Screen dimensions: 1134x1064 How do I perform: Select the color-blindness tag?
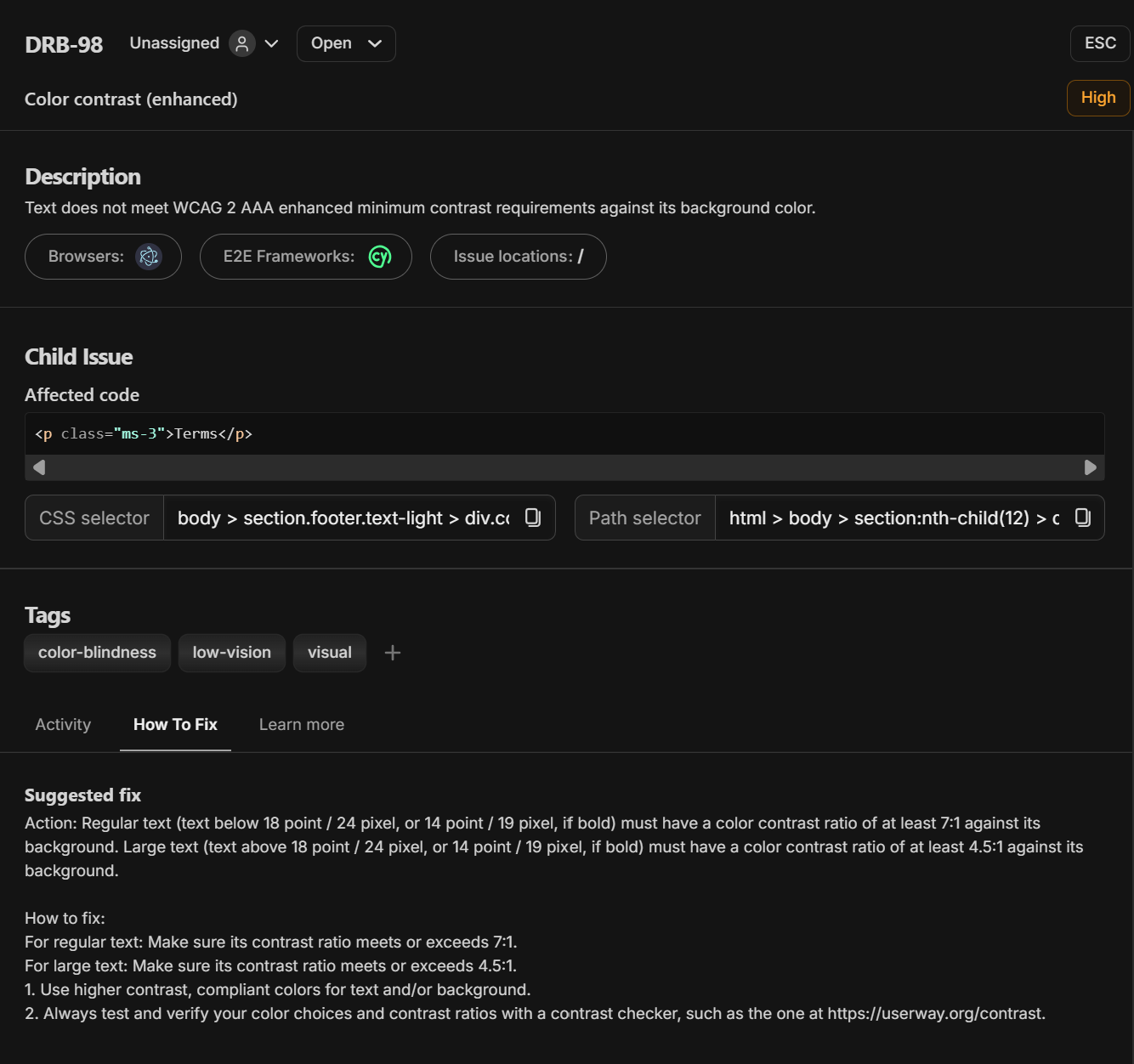[x=97, y=652]
